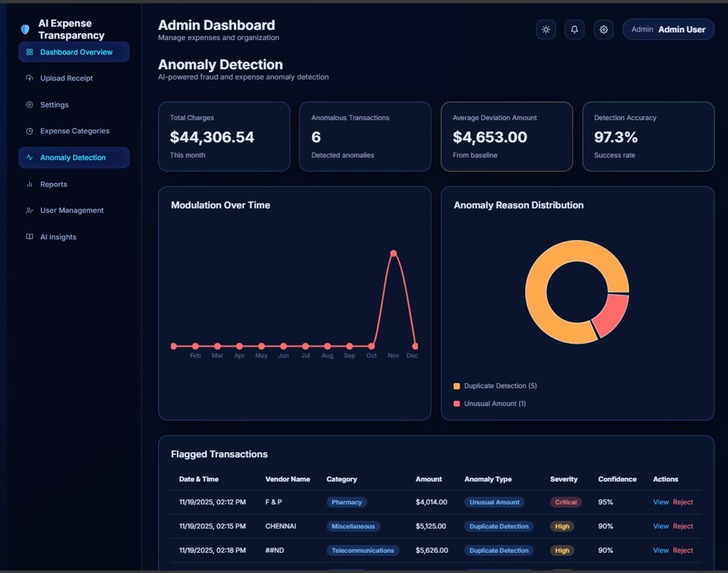Image resolution: width=728 pixels, height=573 pixels.
Task: Click the Critical severity badge
Action: pyautogui.click(x=566, y=502)
